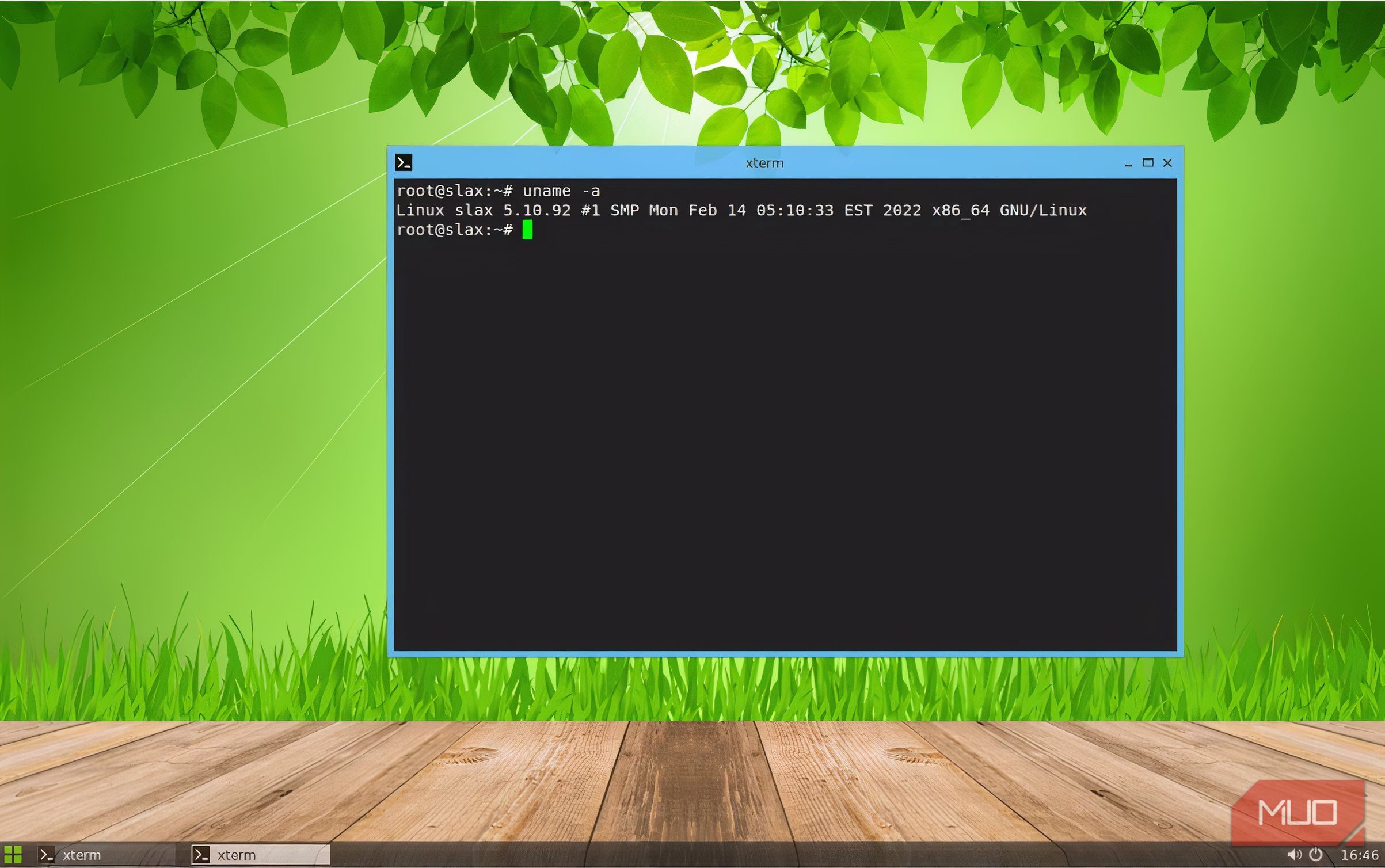Click the xterm window title text
Viewport: 1385px width, 868px height.
(x=764, y=163)
